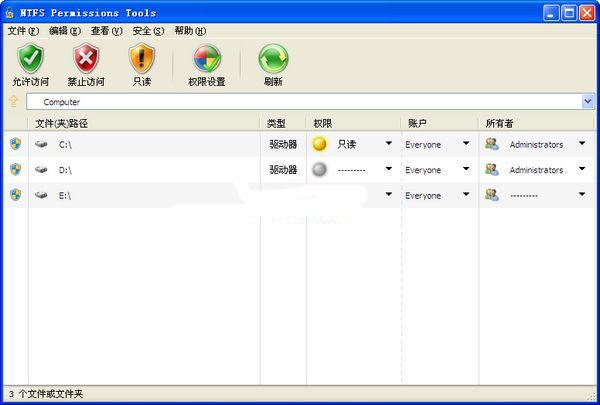Viewport: 600px width, 405px height.
Task: Close the NTFS Permissions Tools window
Action: [x=587, y=13]
